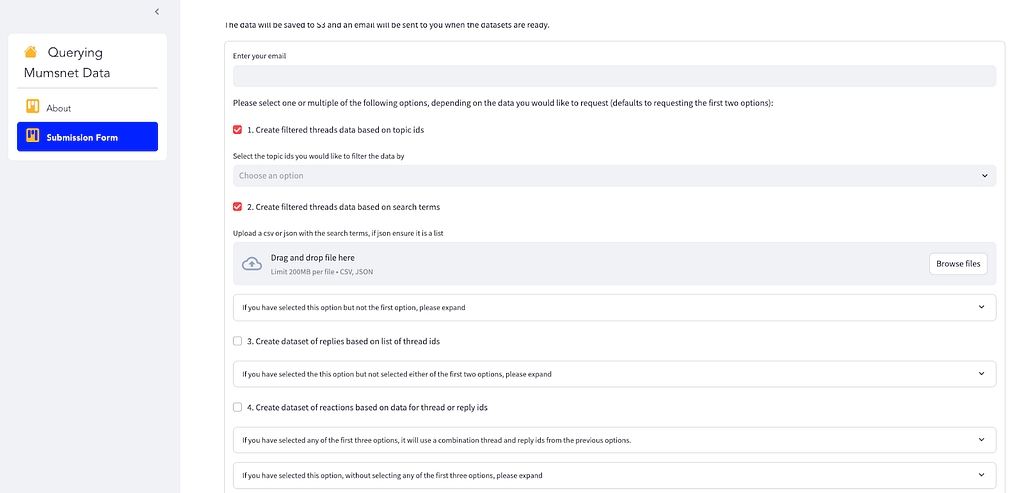Open the topic ids Choose an option dropdown
Screen dimensions: 1024x493
[x=615, y=176]
